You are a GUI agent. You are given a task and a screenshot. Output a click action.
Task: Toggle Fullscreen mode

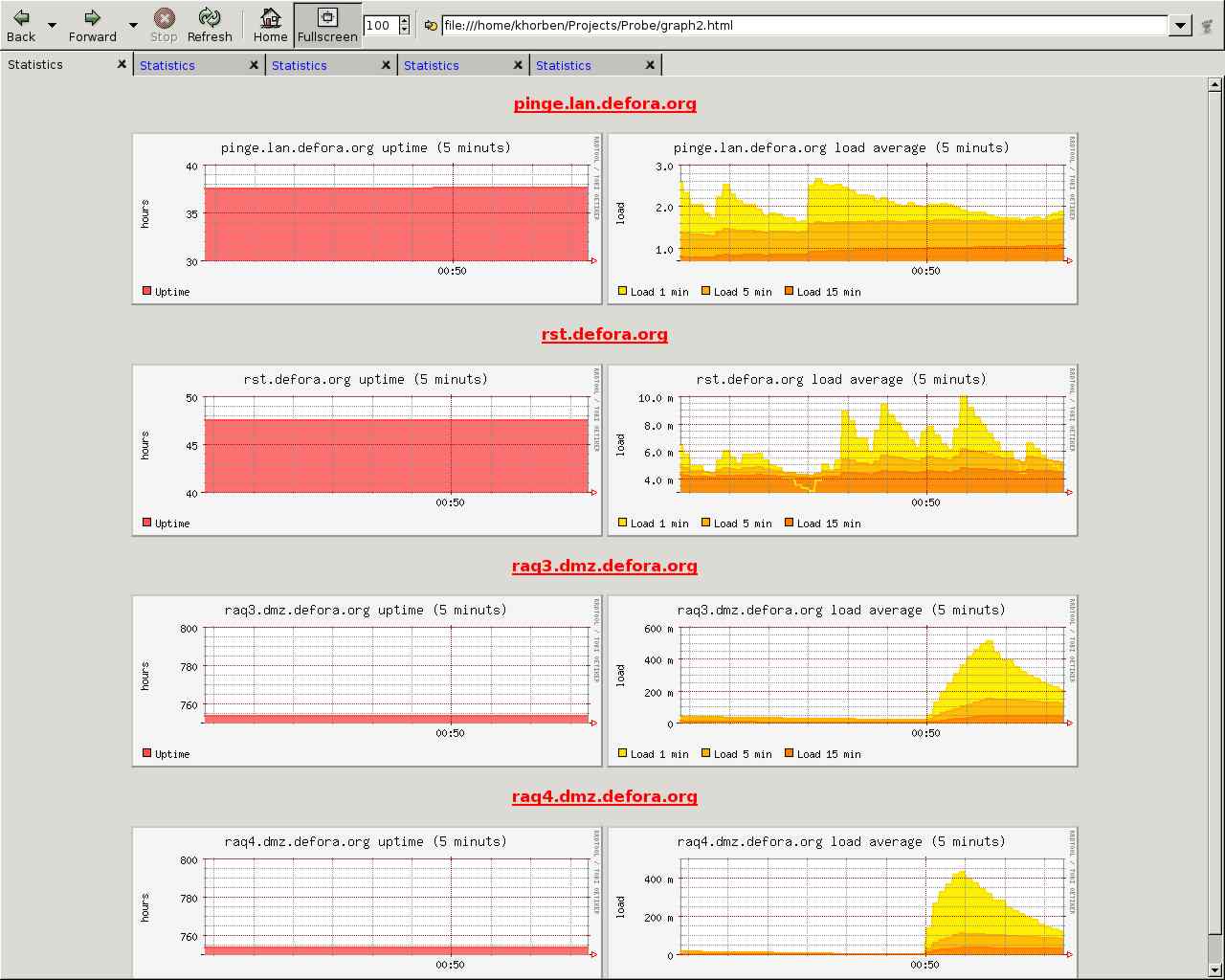pyautogui.click(x=327, y=26)
